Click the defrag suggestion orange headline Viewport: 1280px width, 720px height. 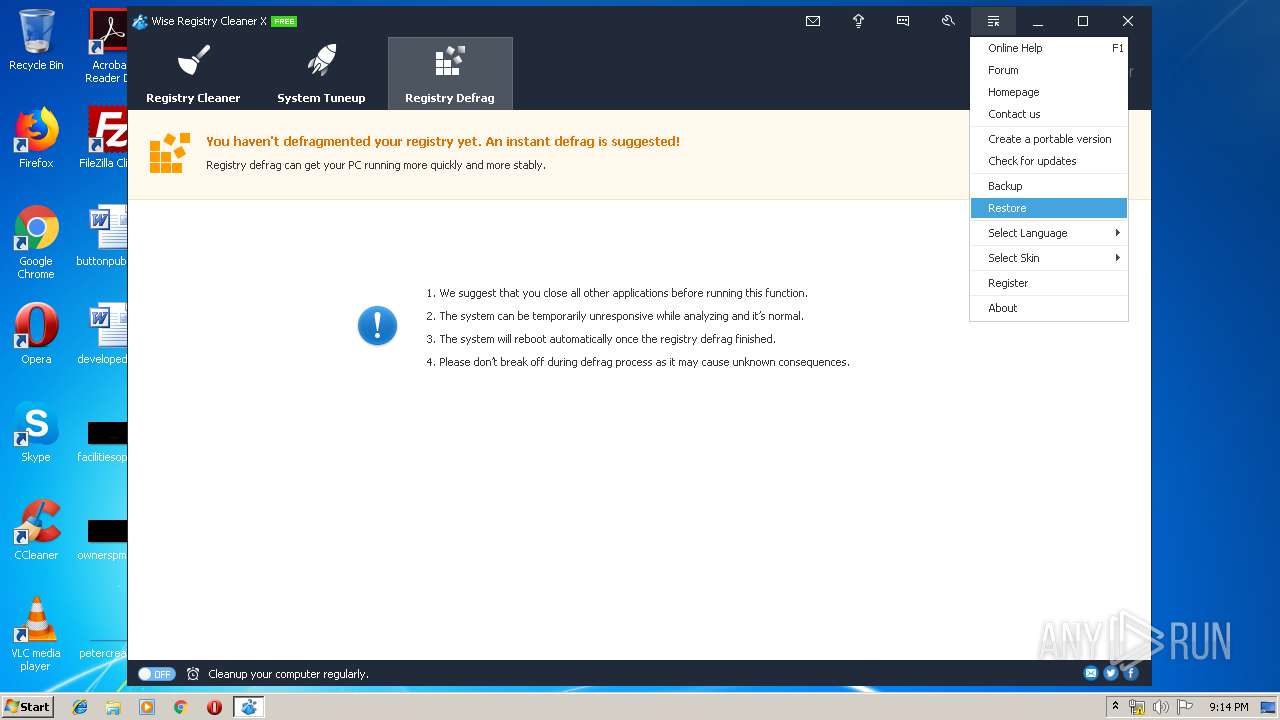pos(443,142)
